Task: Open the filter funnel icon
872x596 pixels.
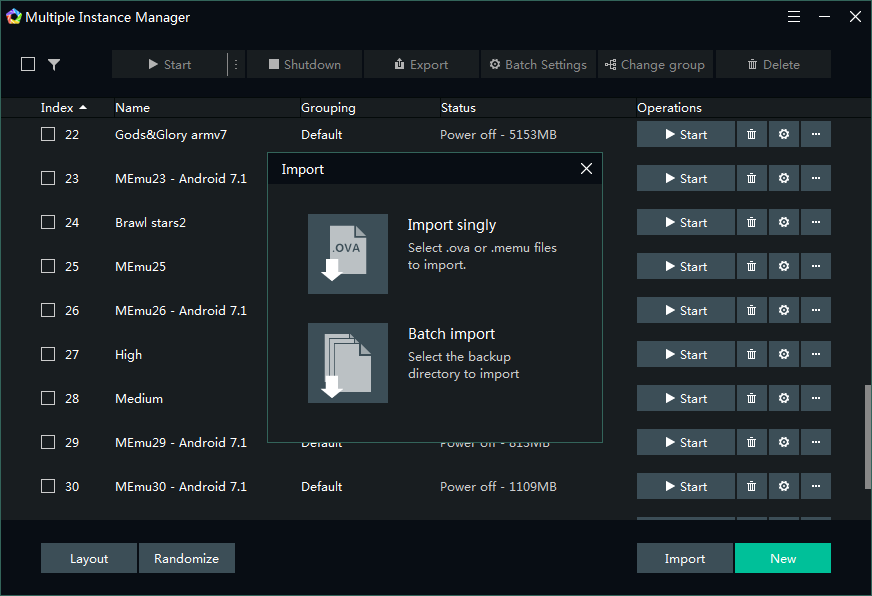Action: pos(54,65)
